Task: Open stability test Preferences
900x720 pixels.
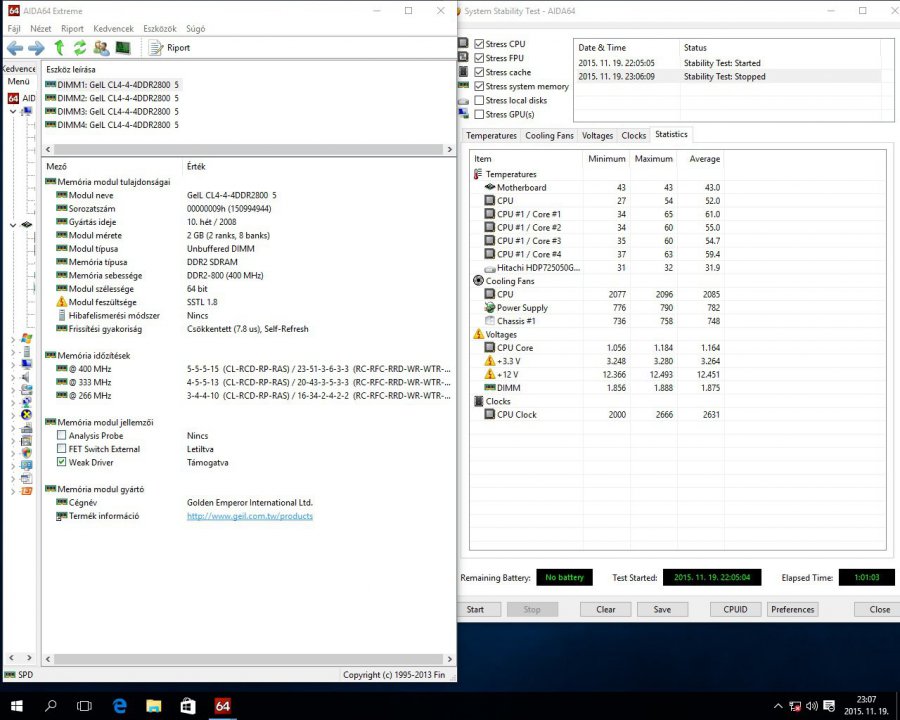Action: tap(793, 609)
